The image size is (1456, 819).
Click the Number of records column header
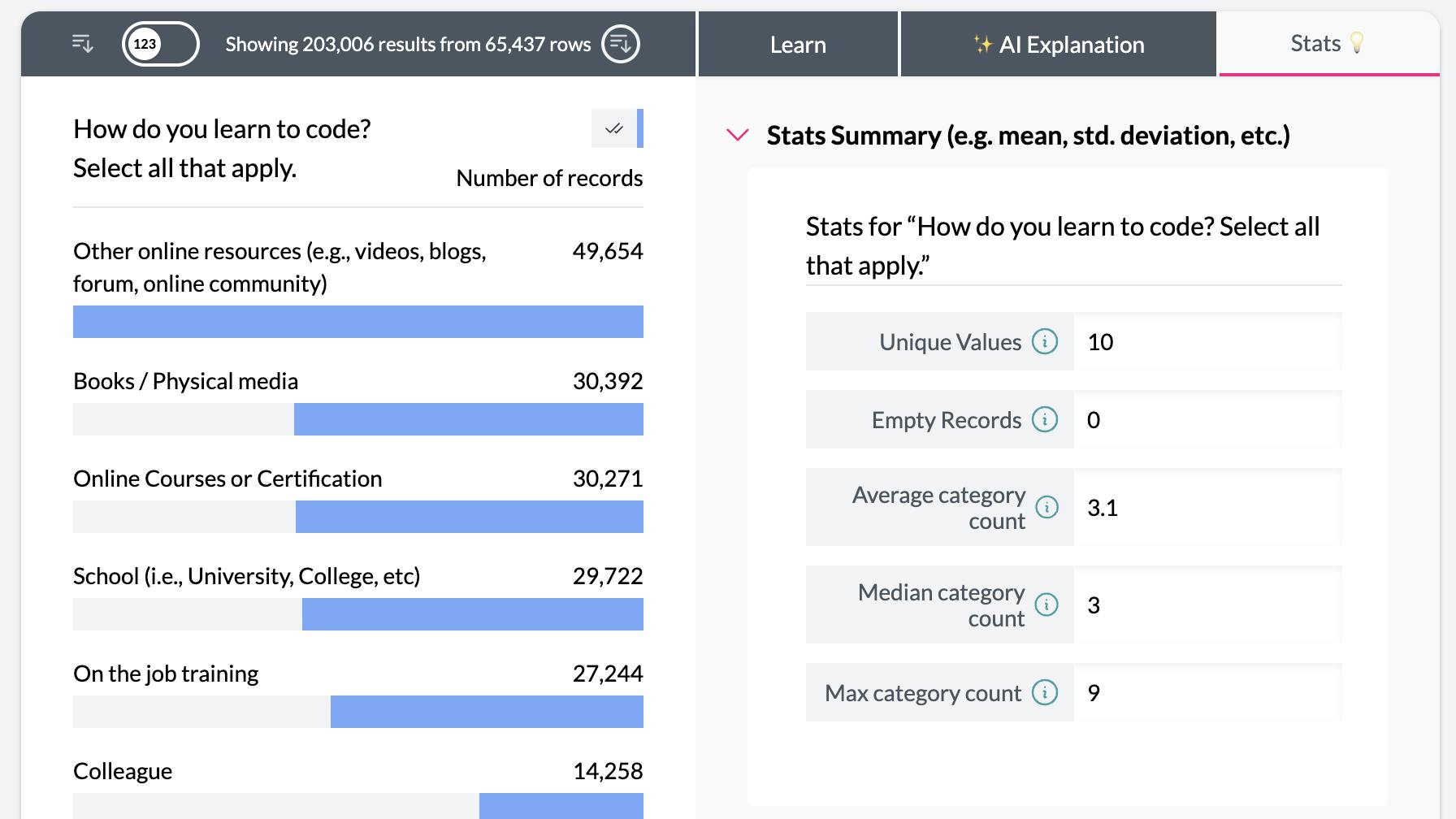point(549,178)
